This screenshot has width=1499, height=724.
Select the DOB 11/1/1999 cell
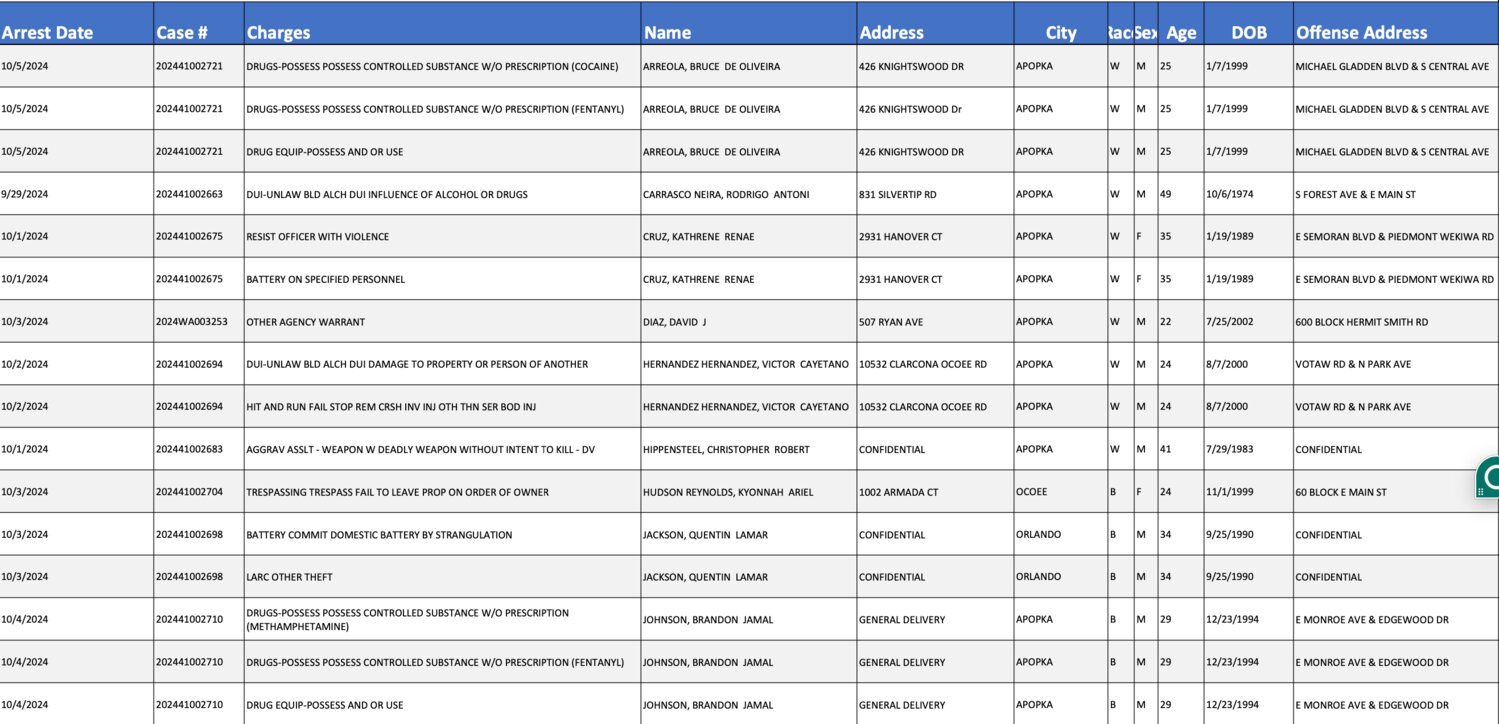(1248, 492)
